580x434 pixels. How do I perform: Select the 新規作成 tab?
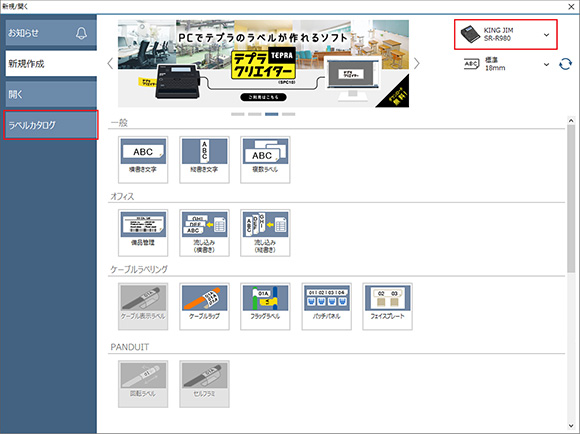(51, 64)
